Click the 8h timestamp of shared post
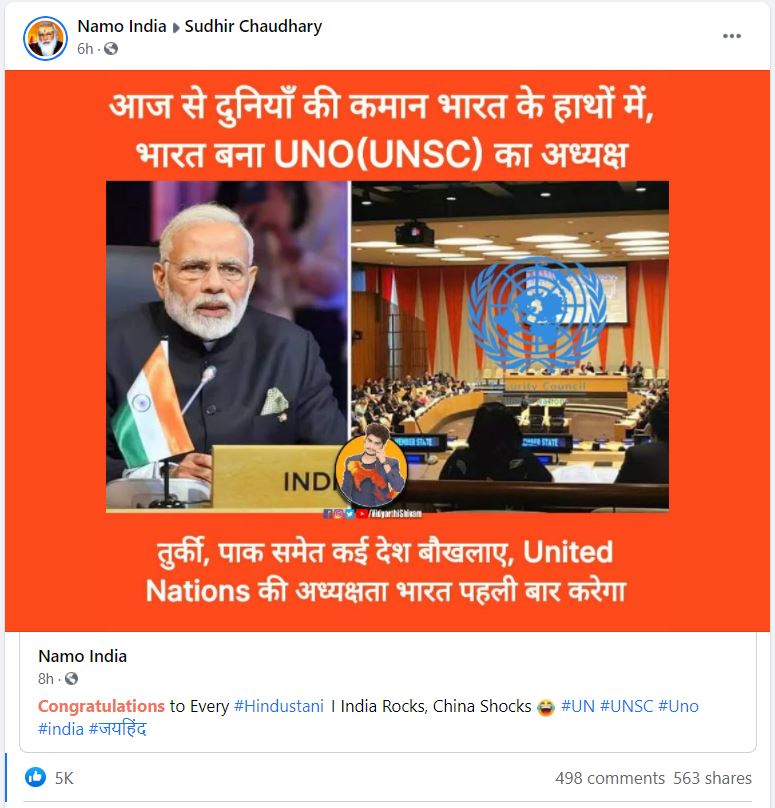Screen dimensions: 775x808 pyautogui.click(x=46, y=679)
